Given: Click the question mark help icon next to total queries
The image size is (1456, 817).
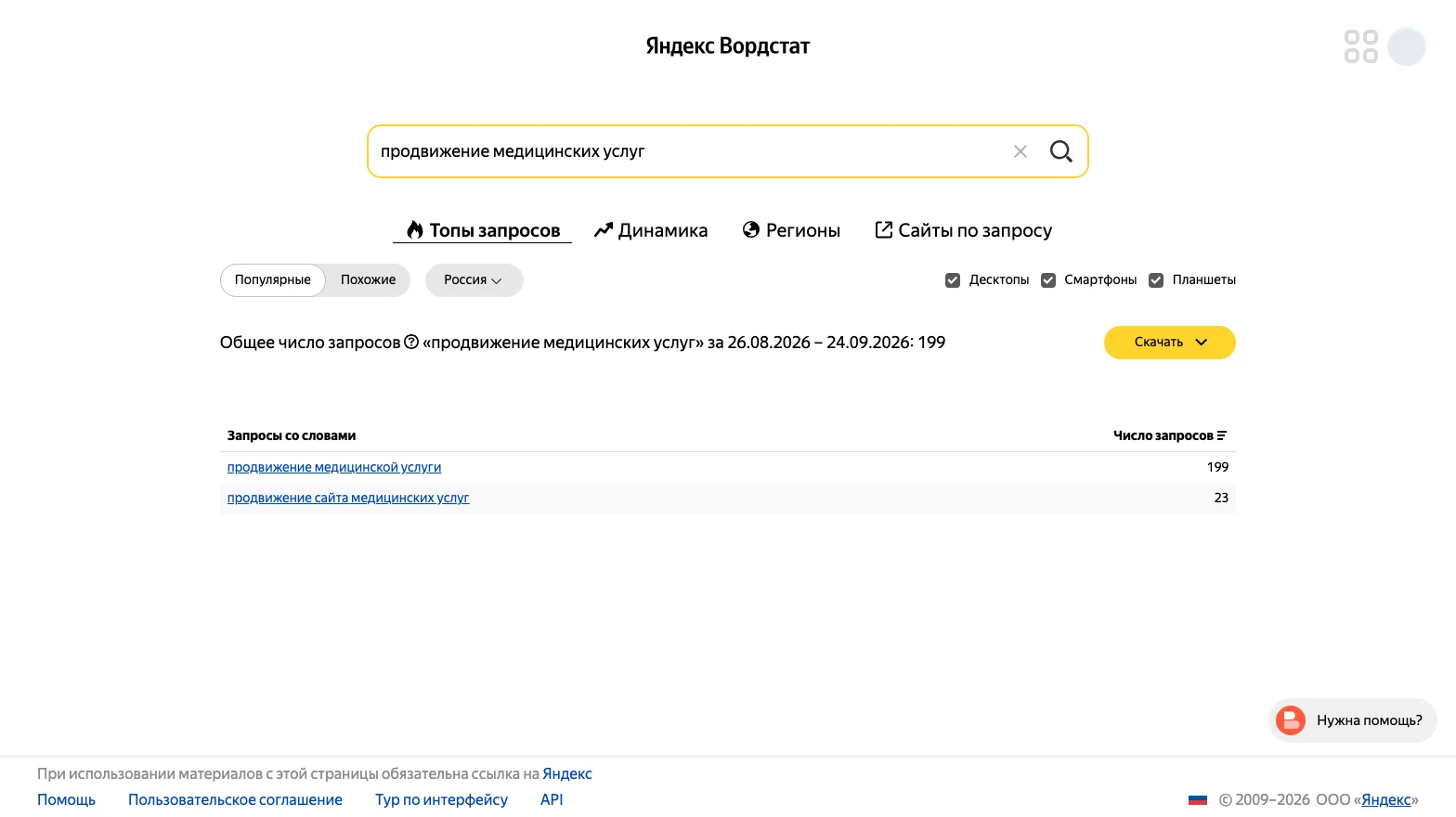Looking at the screenshot, I should [411, 343].
